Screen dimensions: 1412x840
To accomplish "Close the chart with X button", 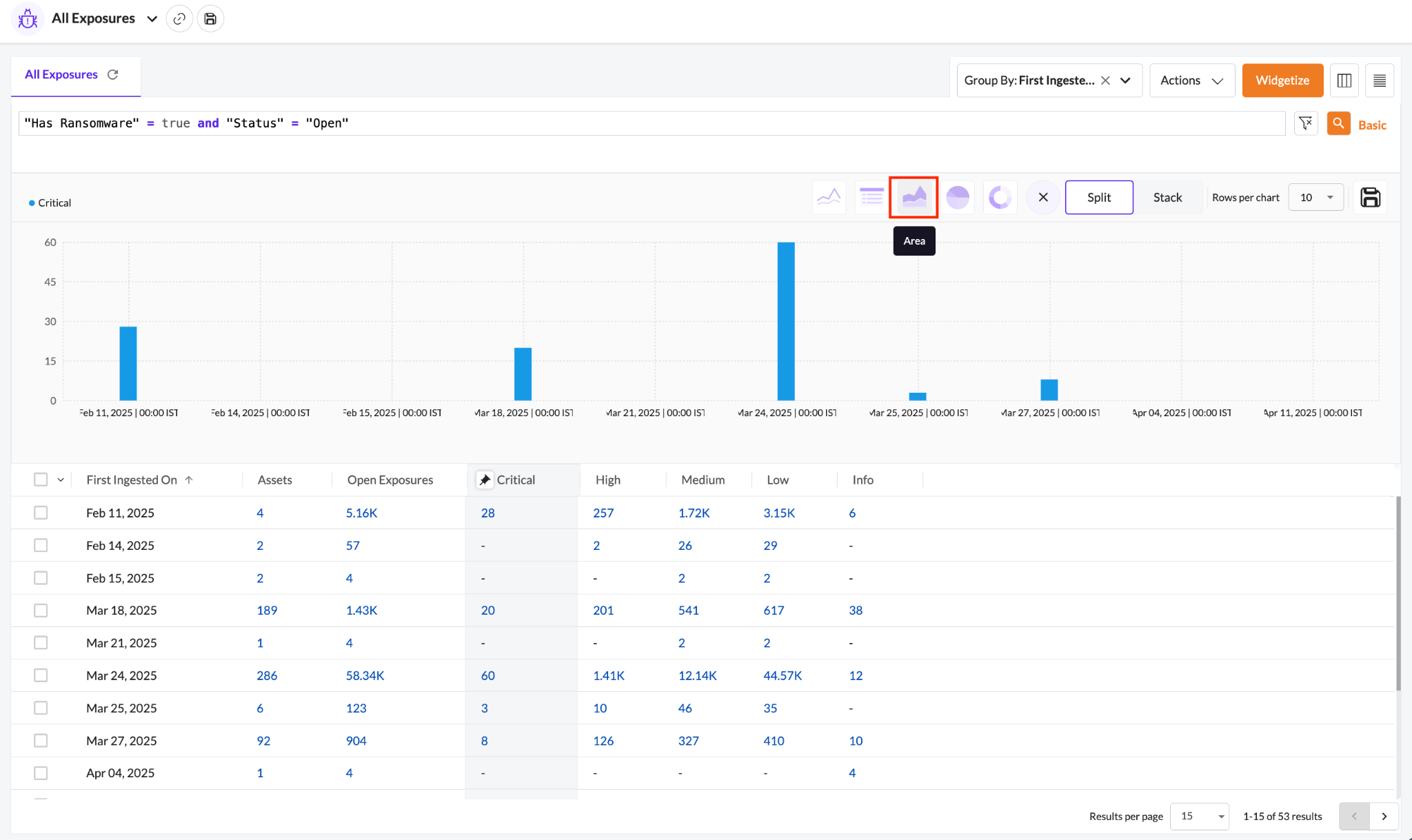I will (x=1043, y=198).
